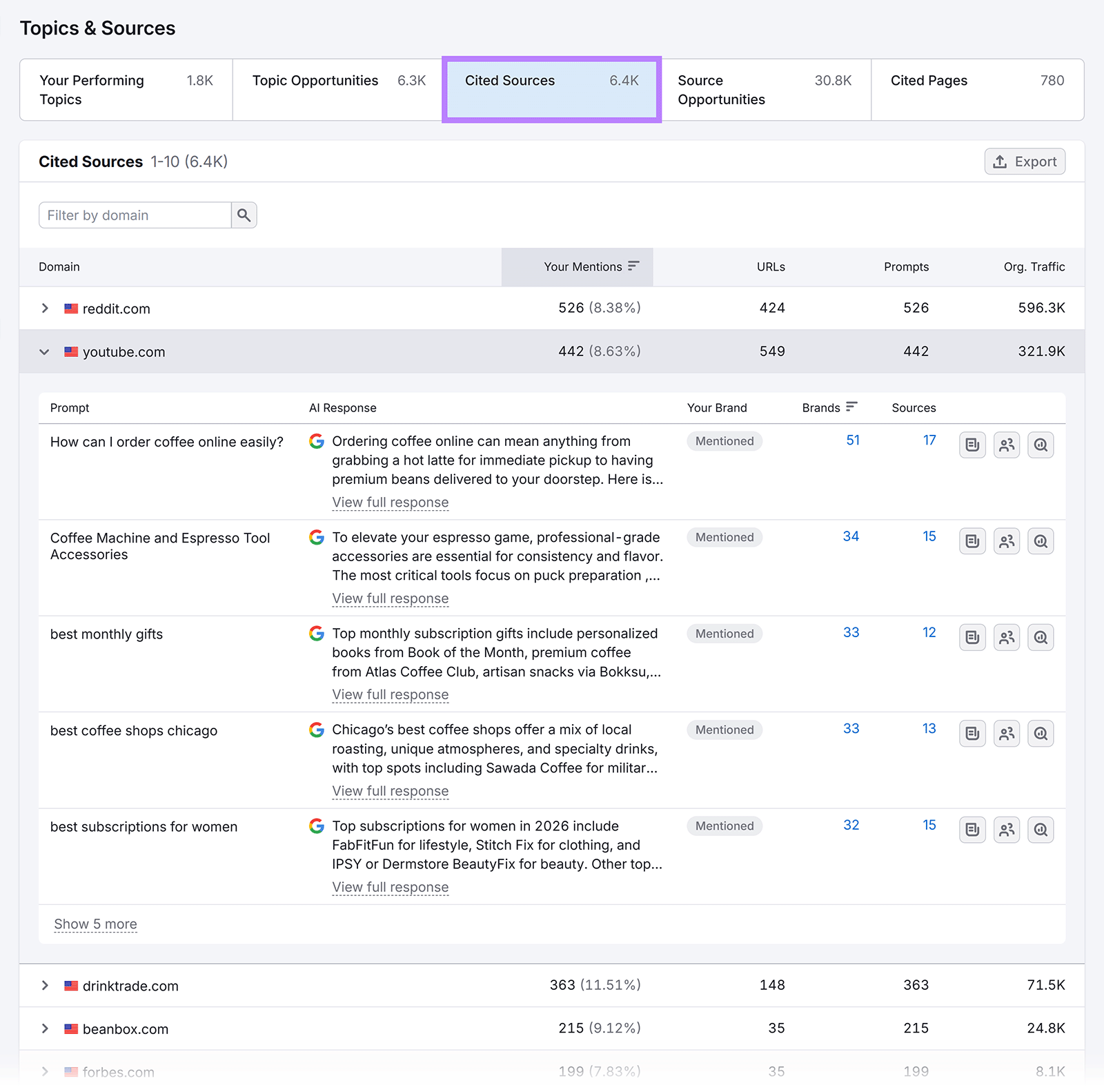Open brands people icon for 'best subscriptions for women'
This screenshot has width=1104, height=1092.
(1007, 830)
